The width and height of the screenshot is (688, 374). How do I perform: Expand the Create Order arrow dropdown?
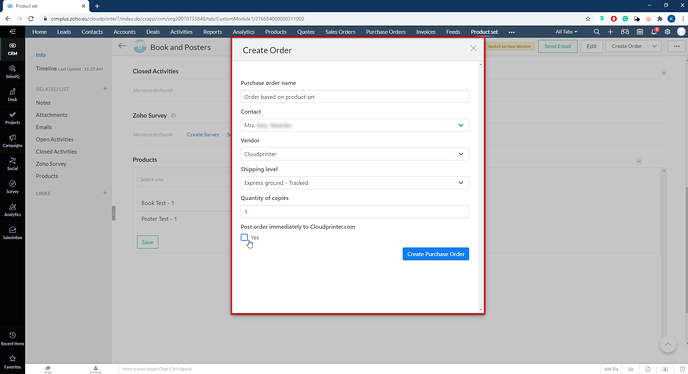(655, 46)
